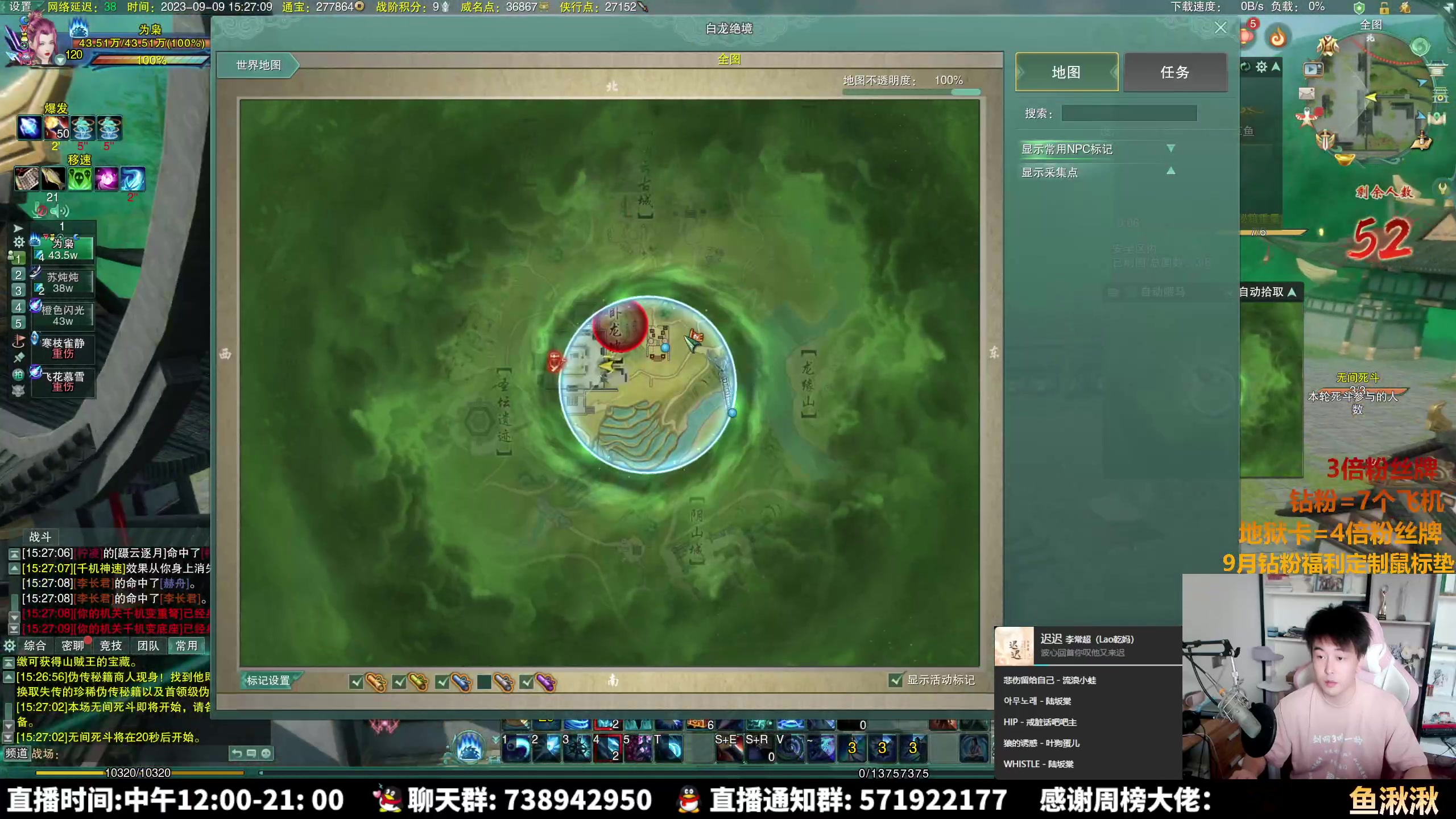The image size is (1456, 819).
Task: Click the yellow player arrow on the world map
Action: tap(609, 365)
